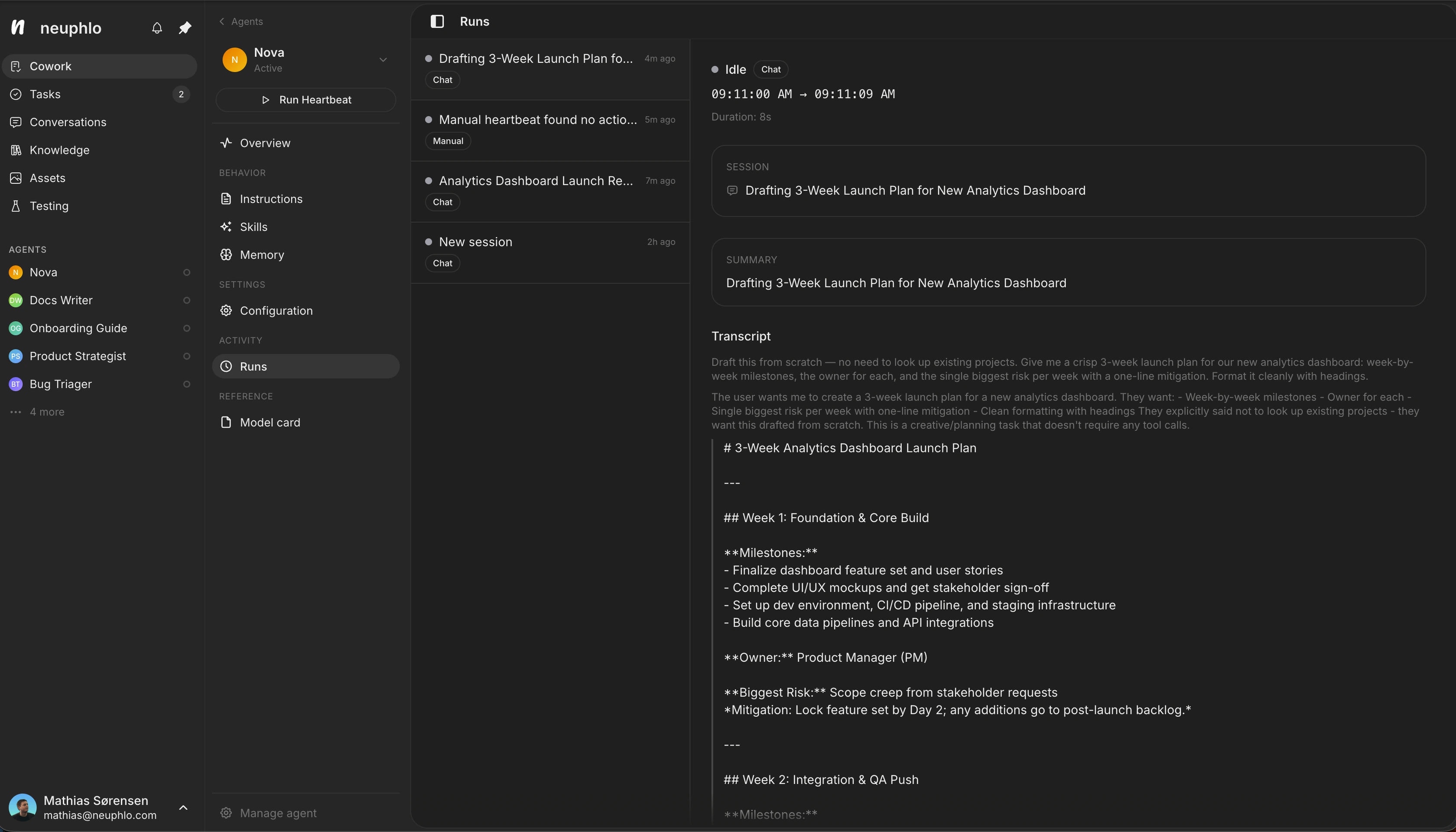Click the Summary card text
This screenshot has height=832, width=1456.
[896, 283]
